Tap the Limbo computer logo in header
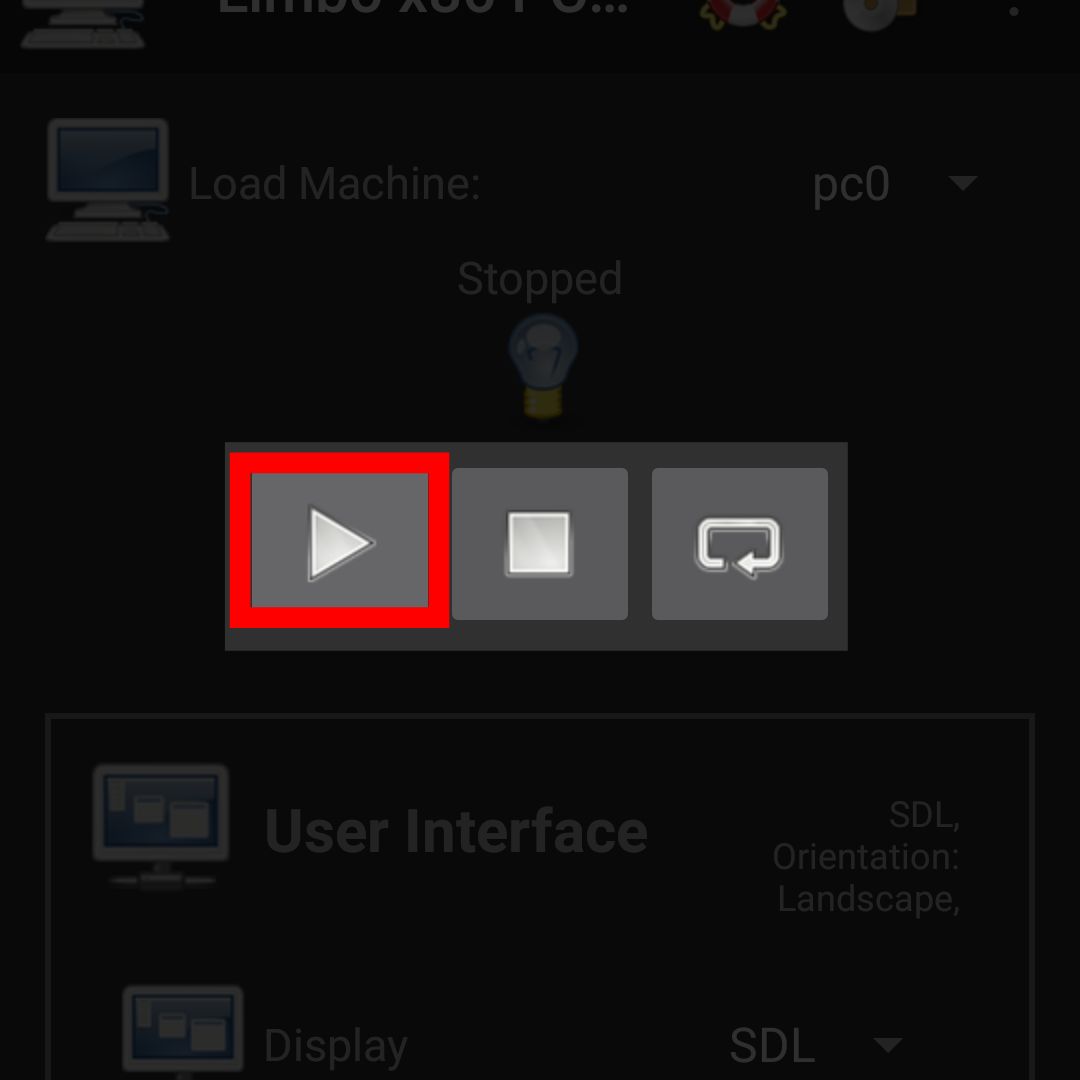 coord(83,22)
